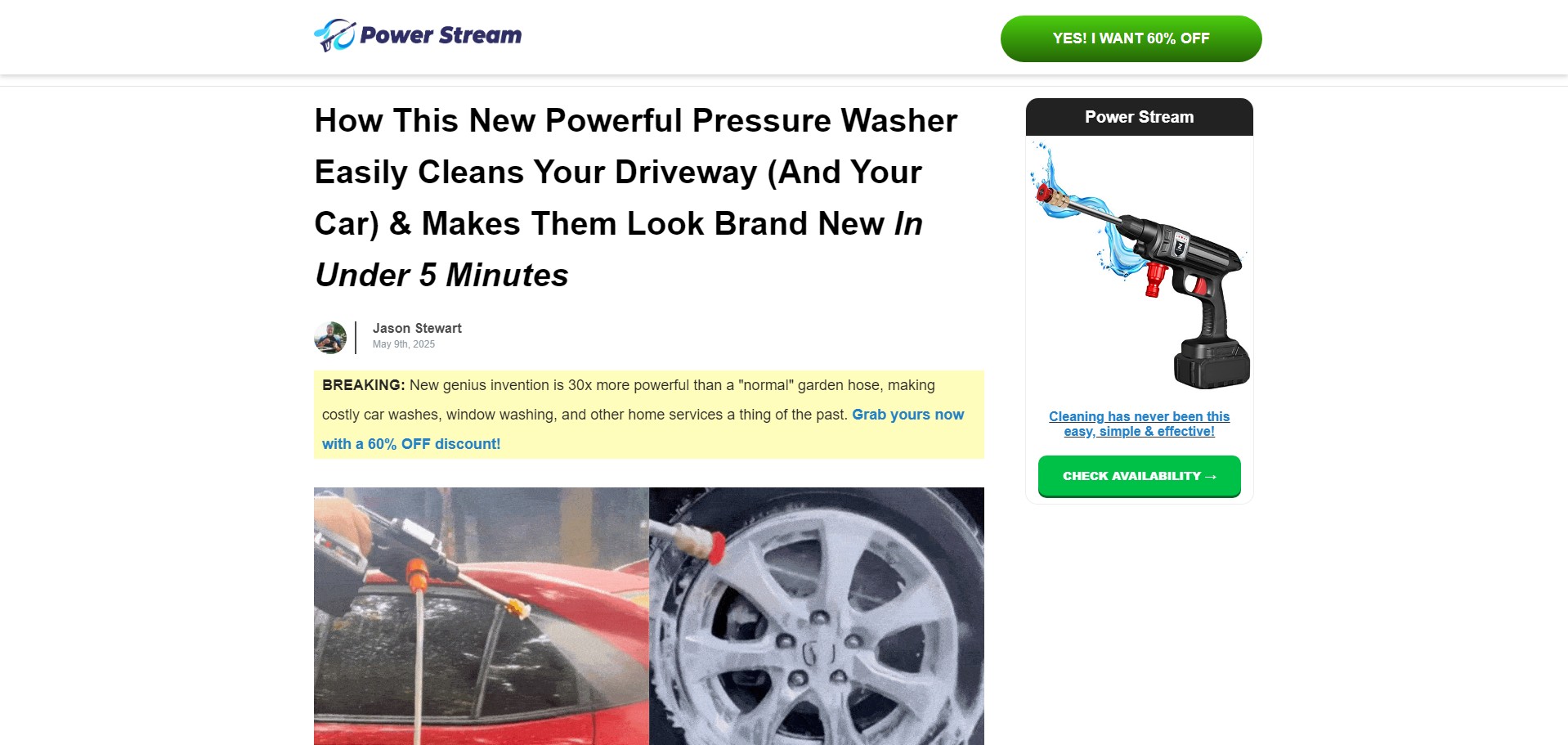Select the author name Jason Stewart
The image size is (1568, 745).
point(417,328)
